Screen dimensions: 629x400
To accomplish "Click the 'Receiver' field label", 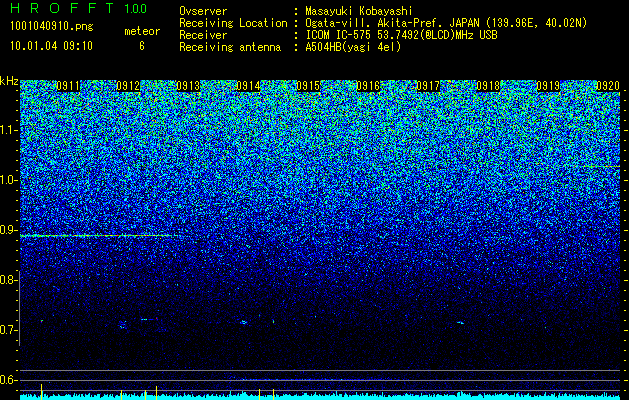I will click(x=203, y=35).
